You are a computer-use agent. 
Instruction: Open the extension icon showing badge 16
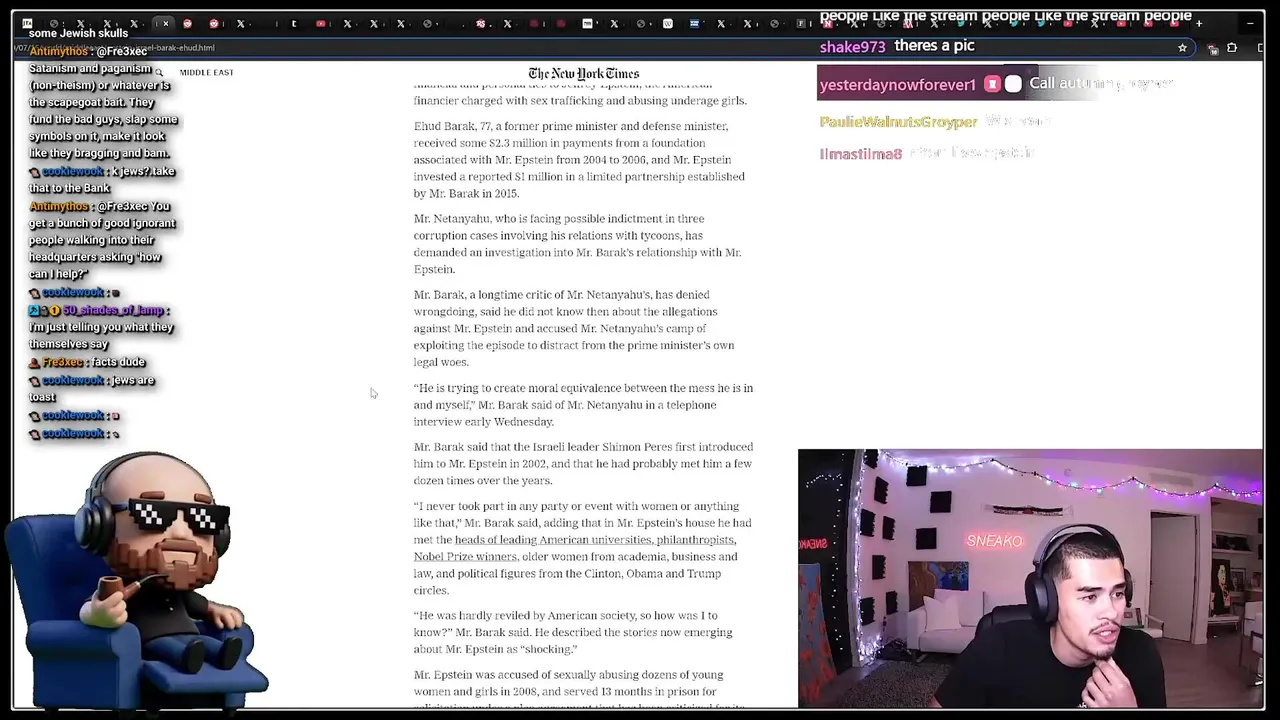point(1213,48)
